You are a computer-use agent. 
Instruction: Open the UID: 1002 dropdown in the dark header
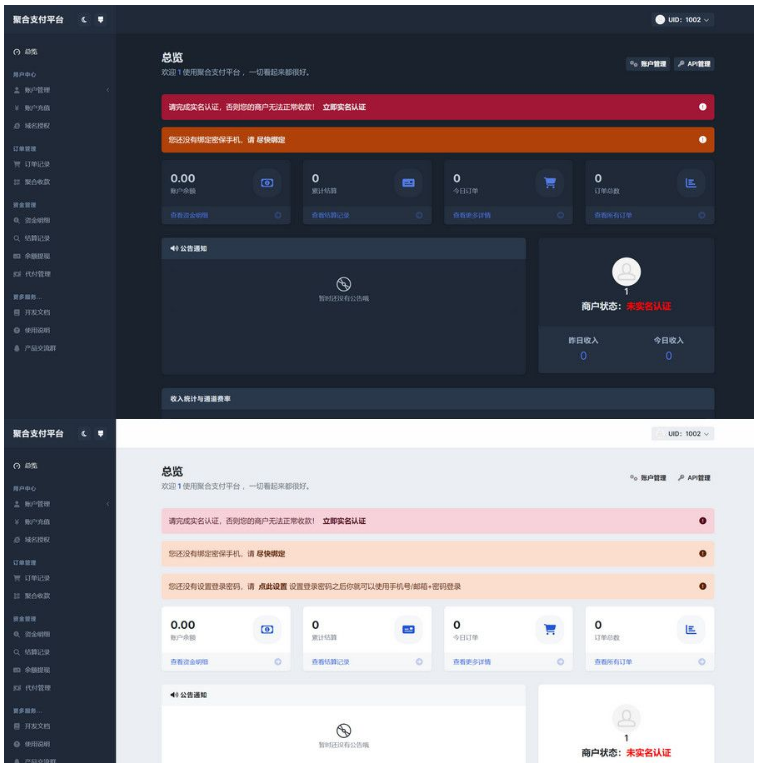coord(682,19)
